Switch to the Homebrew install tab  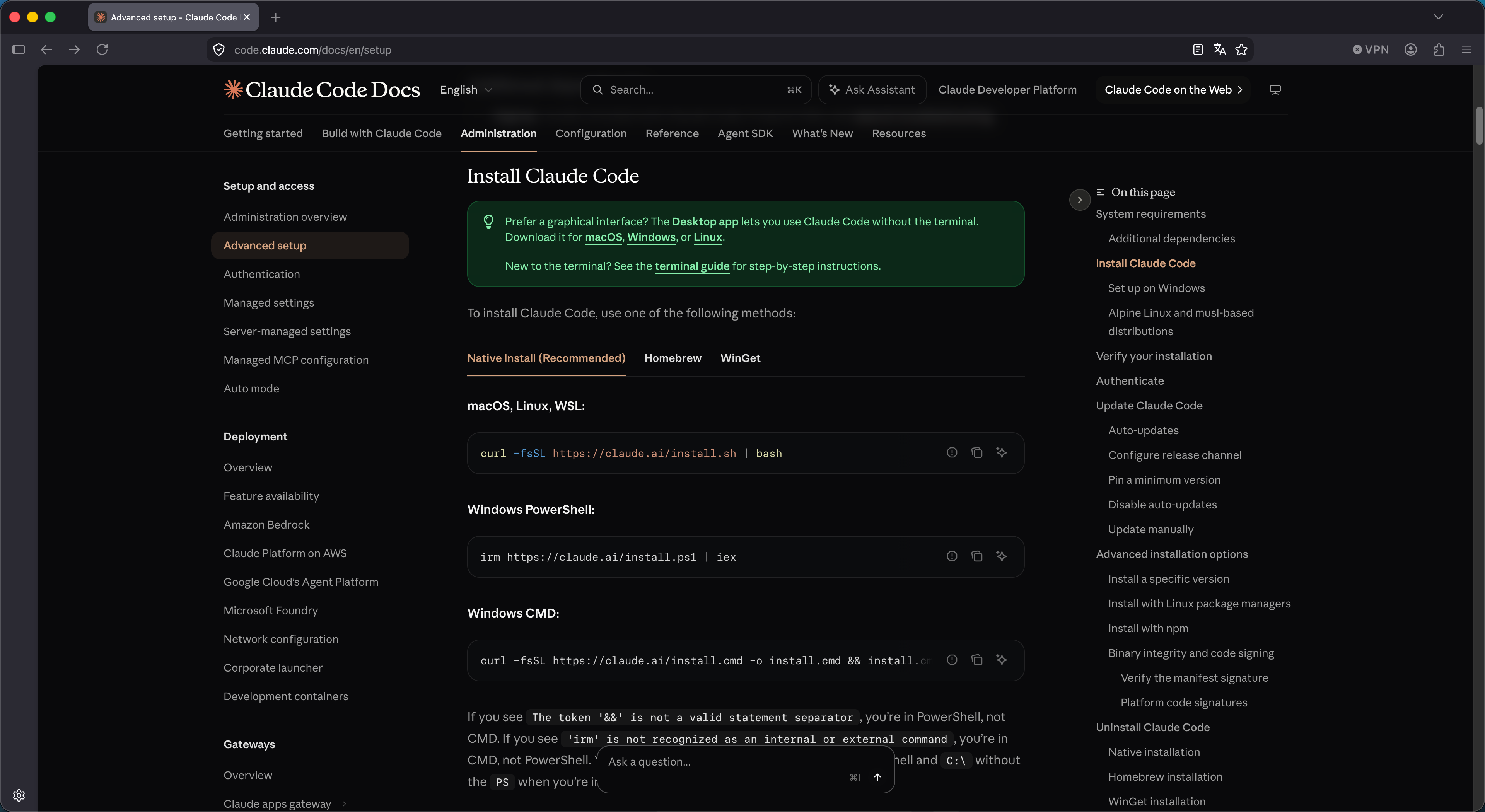(673, 358)
